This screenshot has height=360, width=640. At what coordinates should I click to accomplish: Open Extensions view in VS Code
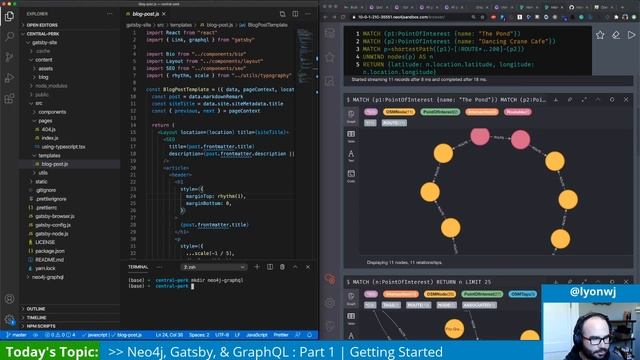[x=9, y=98]
